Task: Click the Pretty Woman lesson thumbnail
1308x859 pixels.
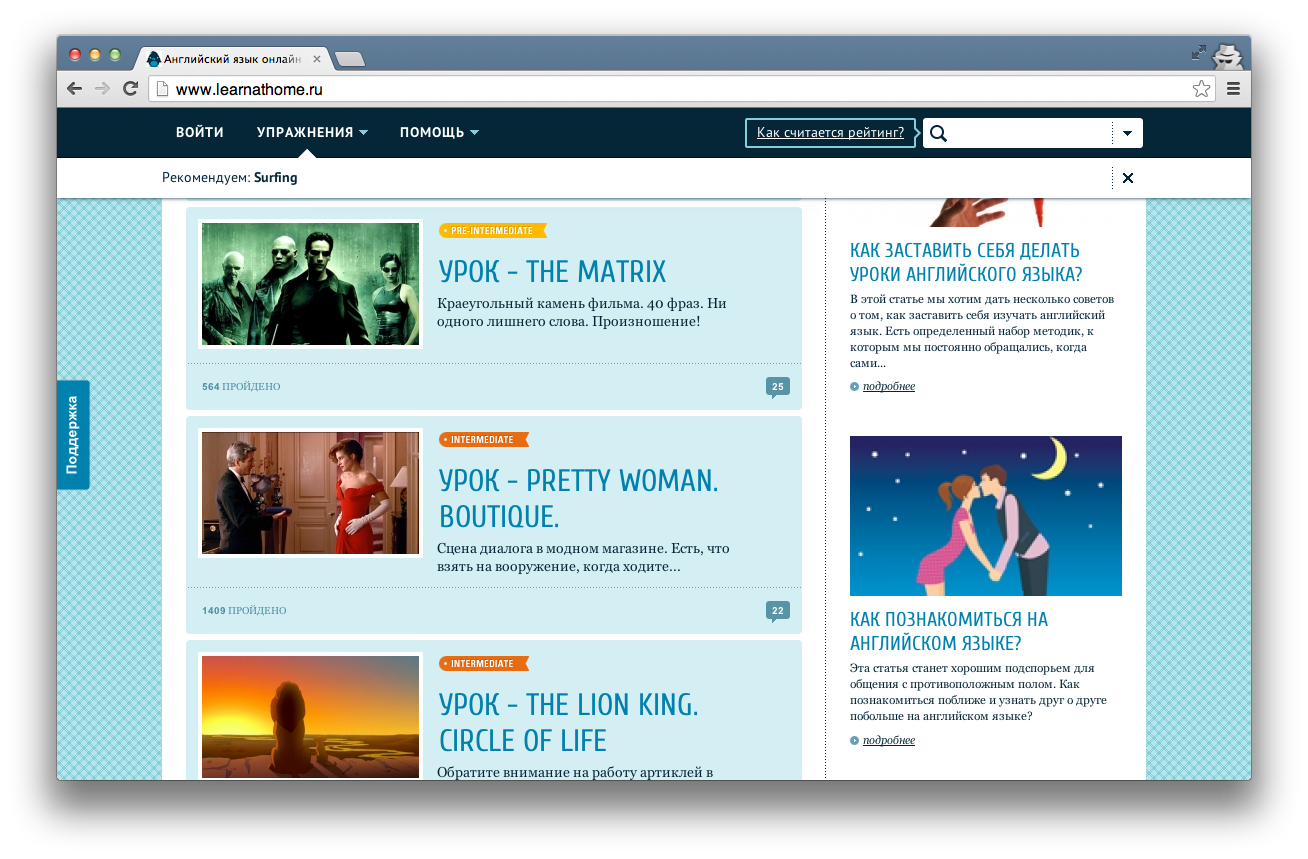Action: pos(310,493)
